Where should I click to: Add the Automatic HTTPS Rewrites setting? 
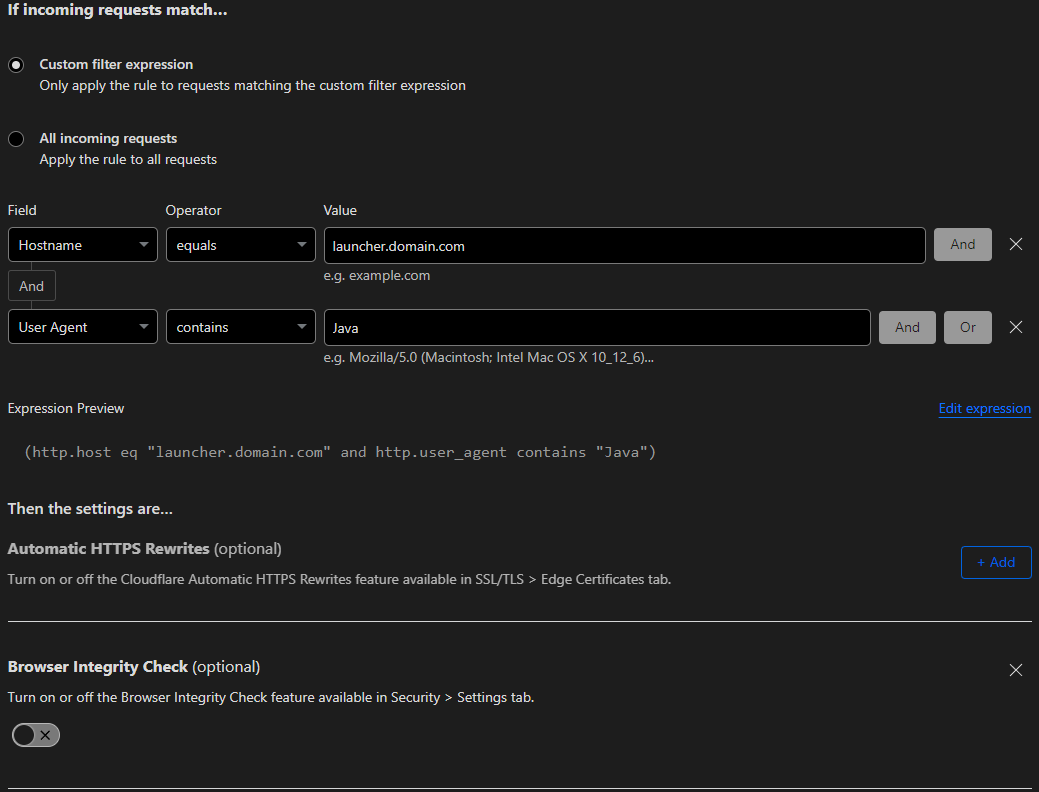tap(995, 562)
